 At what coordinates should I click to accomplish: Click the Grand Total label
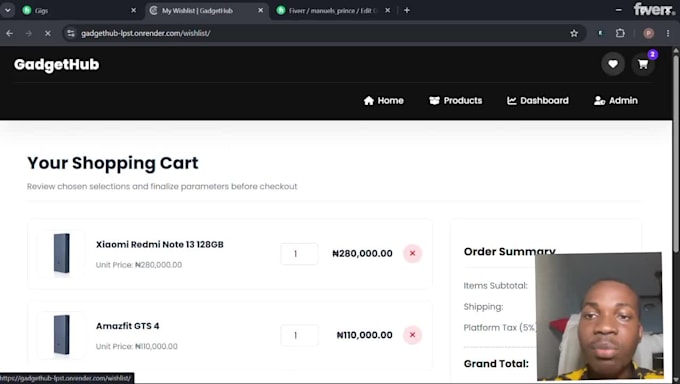496,364
